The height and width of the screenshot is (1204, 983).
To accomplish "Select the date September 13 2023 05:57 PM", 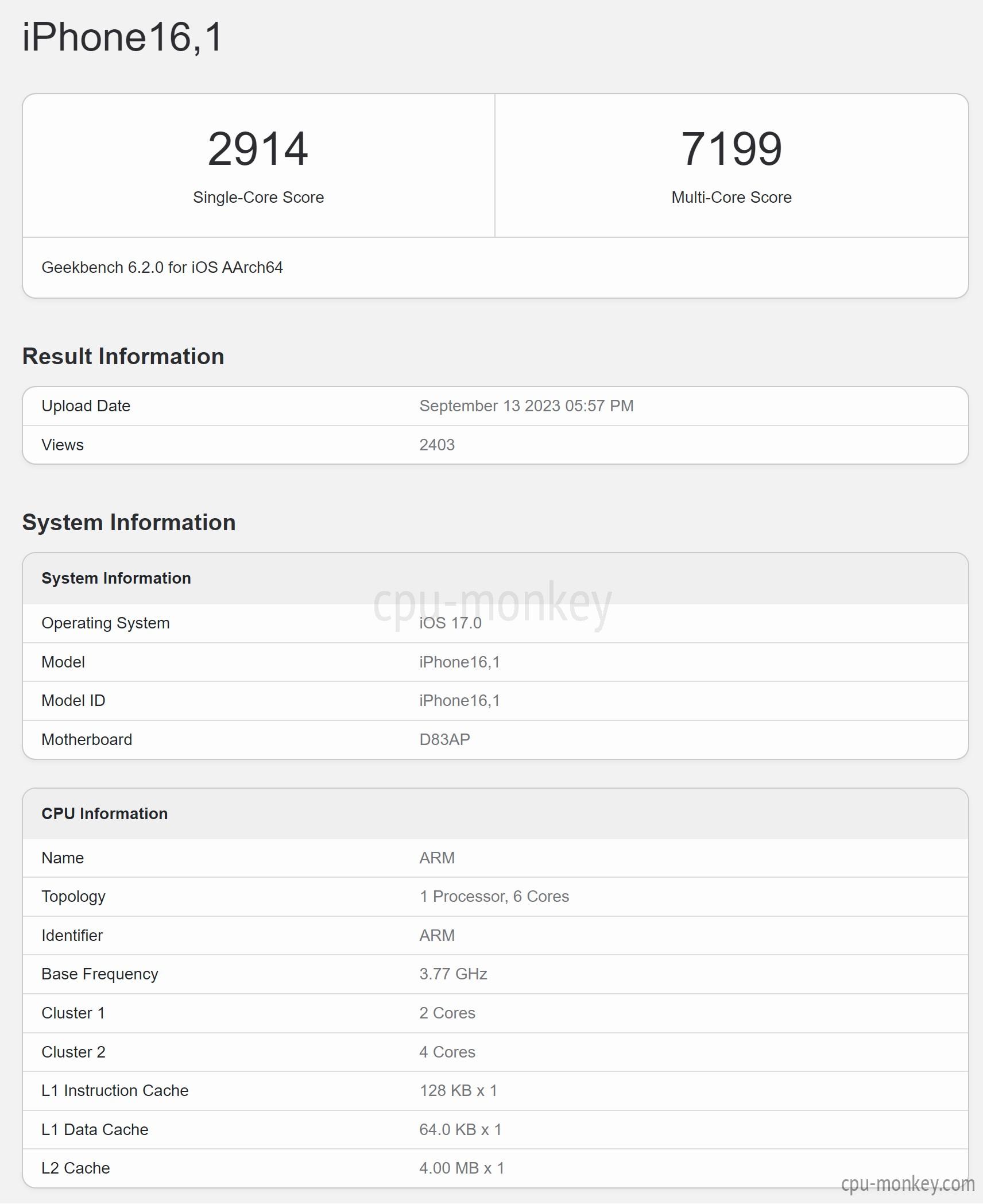I will tap(527, 406).
